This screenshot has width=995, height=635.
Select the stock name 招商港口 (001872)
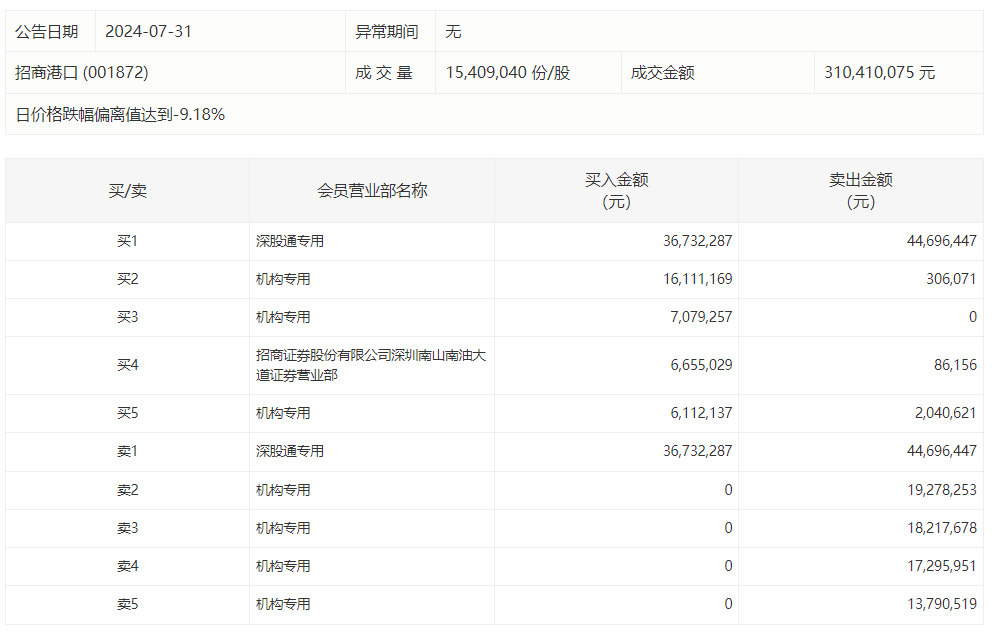point(81,72)
